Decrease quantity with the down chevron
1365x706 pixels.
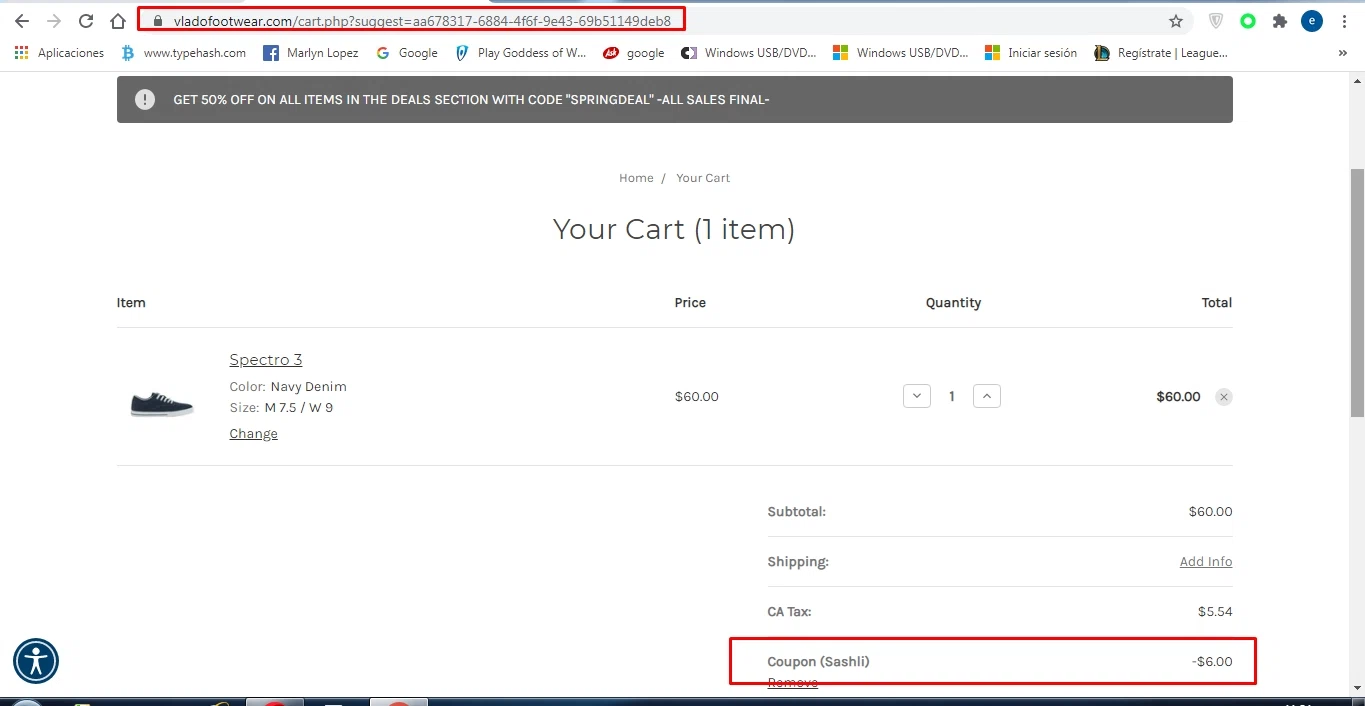click(917, 396)
